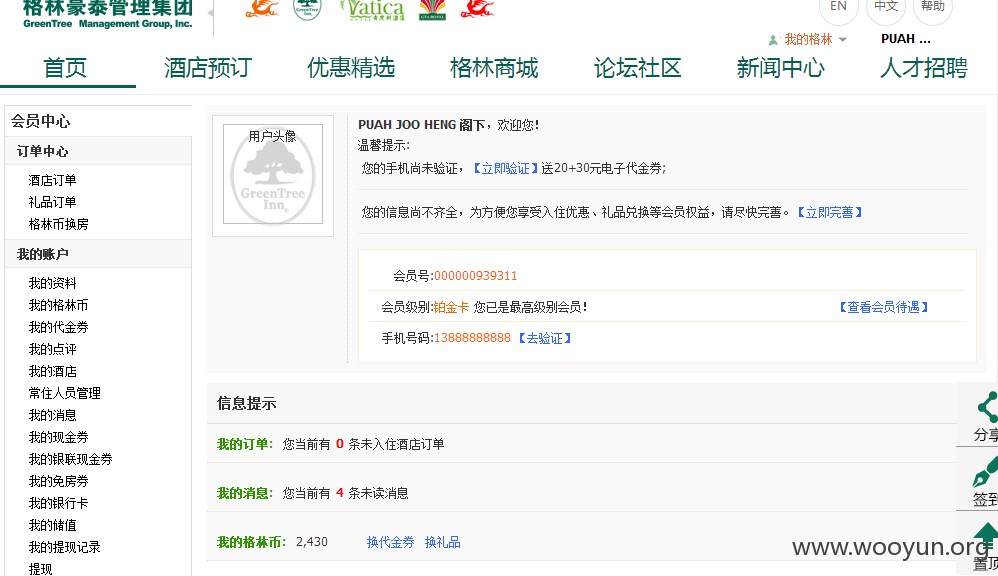Open 我的提现记录 in the sidebar
Image resolution: width=998 pixels, height=576 pixels.
[x=64, y=547]
